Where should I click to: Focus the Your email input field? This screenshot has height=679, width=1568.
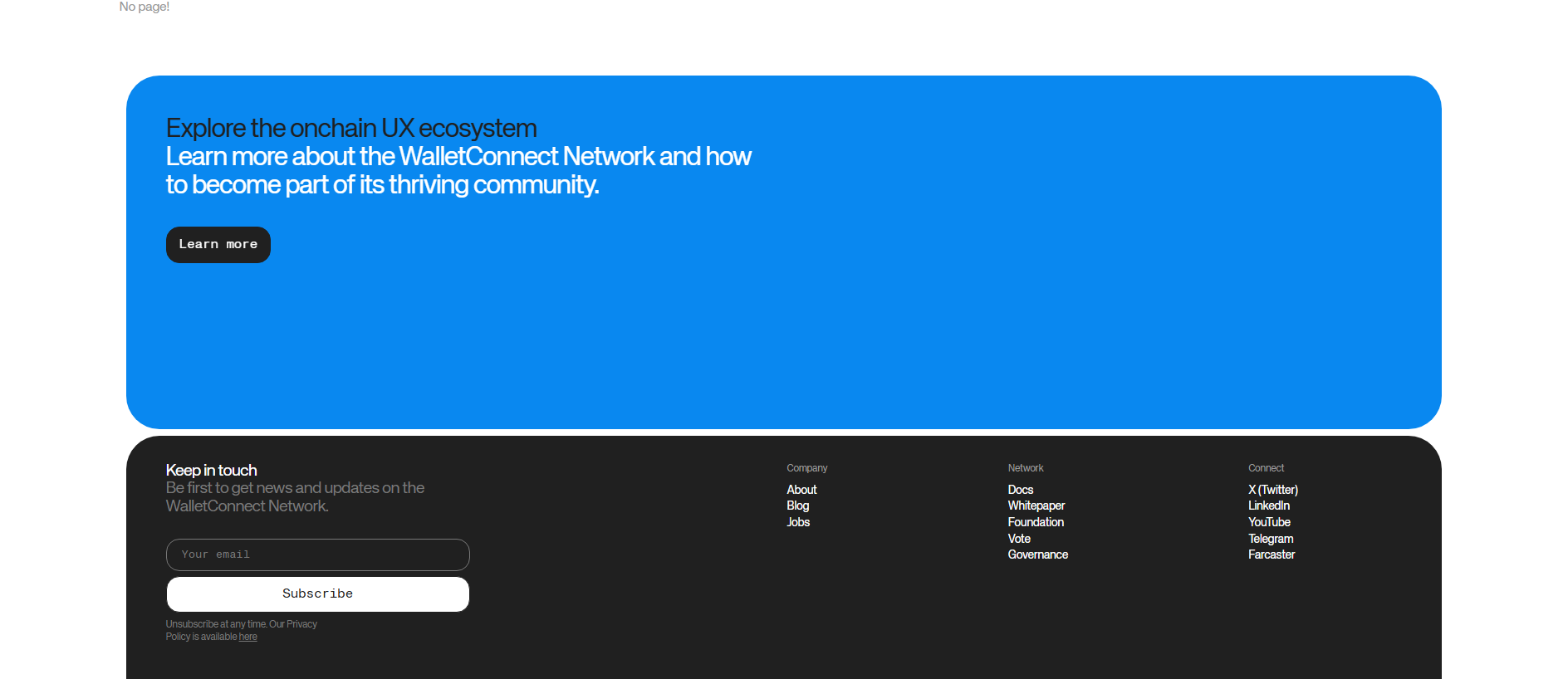tap(318, 554)
